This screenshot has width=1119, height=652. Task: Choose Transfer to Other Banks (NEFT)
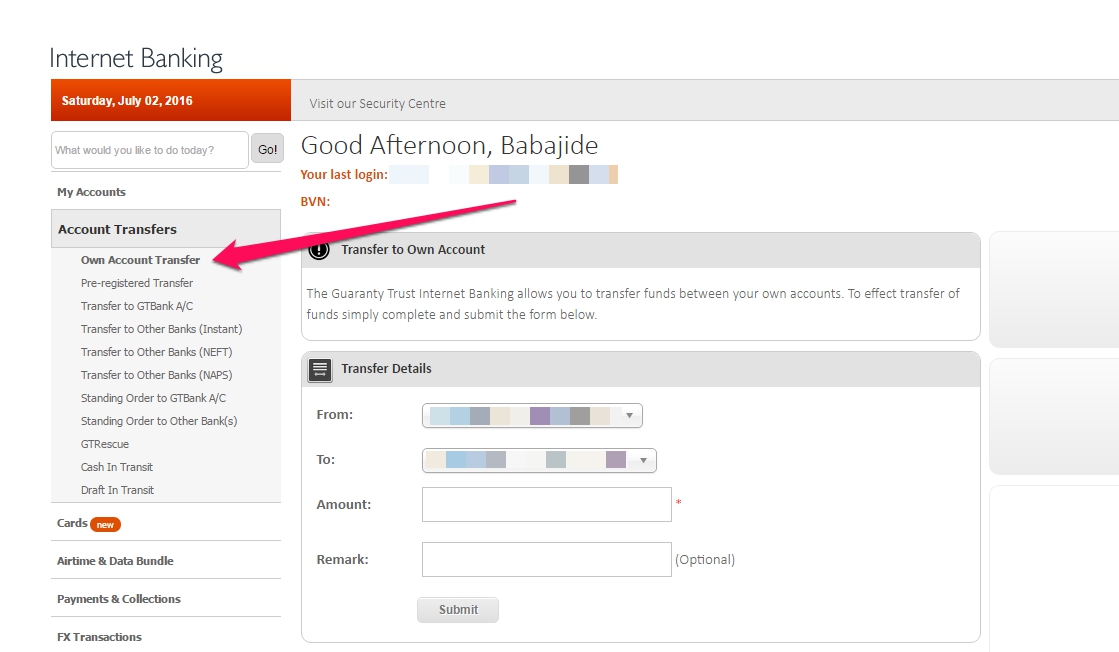(x=156, y=352)
